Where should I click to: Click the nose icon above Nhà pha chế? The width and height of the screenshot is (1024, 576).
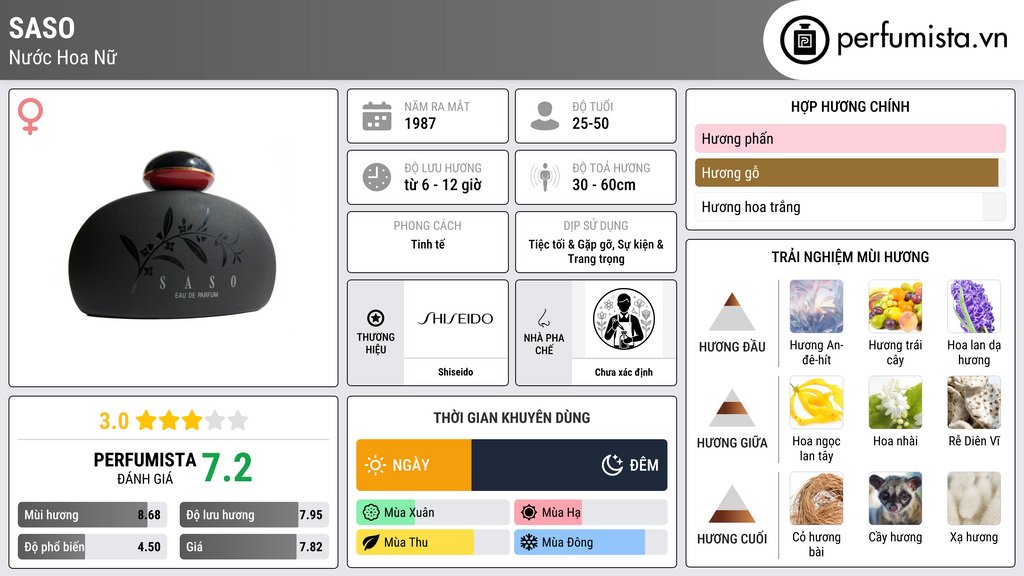pyautogui.click(x=543, y=318)
